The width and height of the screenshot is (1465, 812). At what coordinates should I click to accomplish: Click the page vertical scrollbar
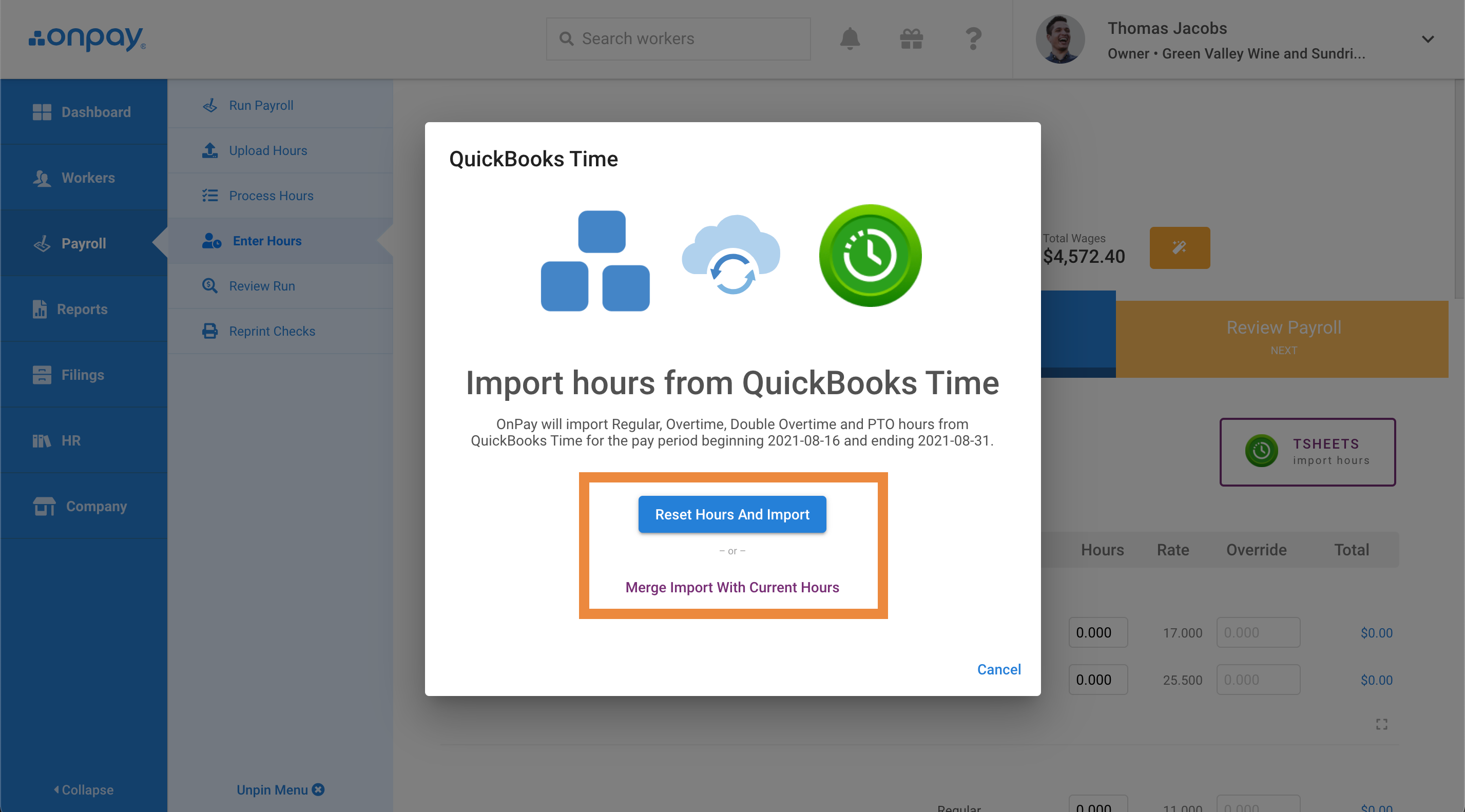pos(1459,189)
